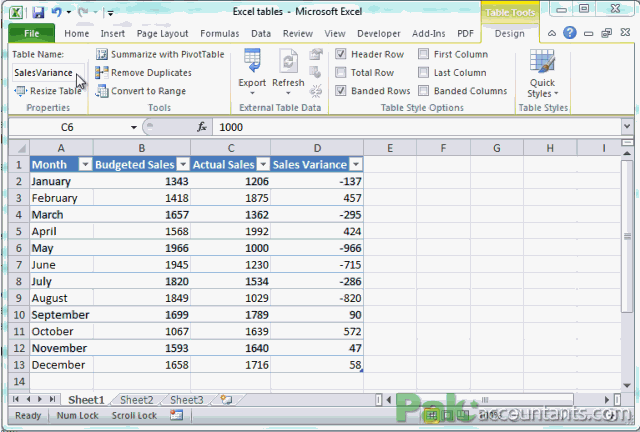Save the workbook with the floppy disk icon
The width and height of the screenshot is (640, 432).
pos(38,12)
